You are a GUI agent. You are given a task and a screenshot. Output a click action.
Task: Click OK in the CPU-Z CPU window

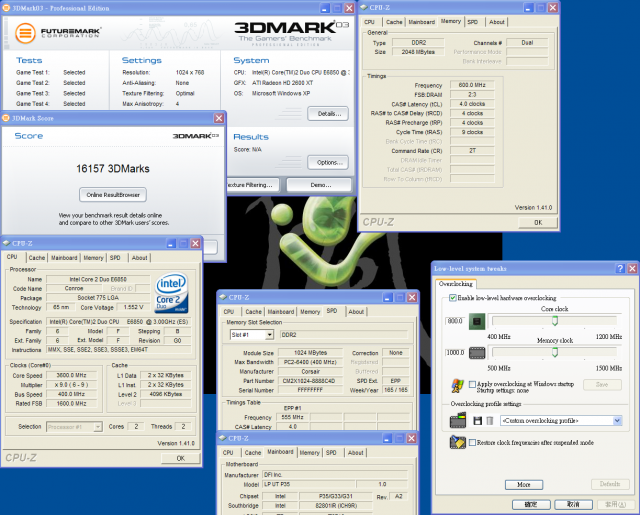(180, 458)
